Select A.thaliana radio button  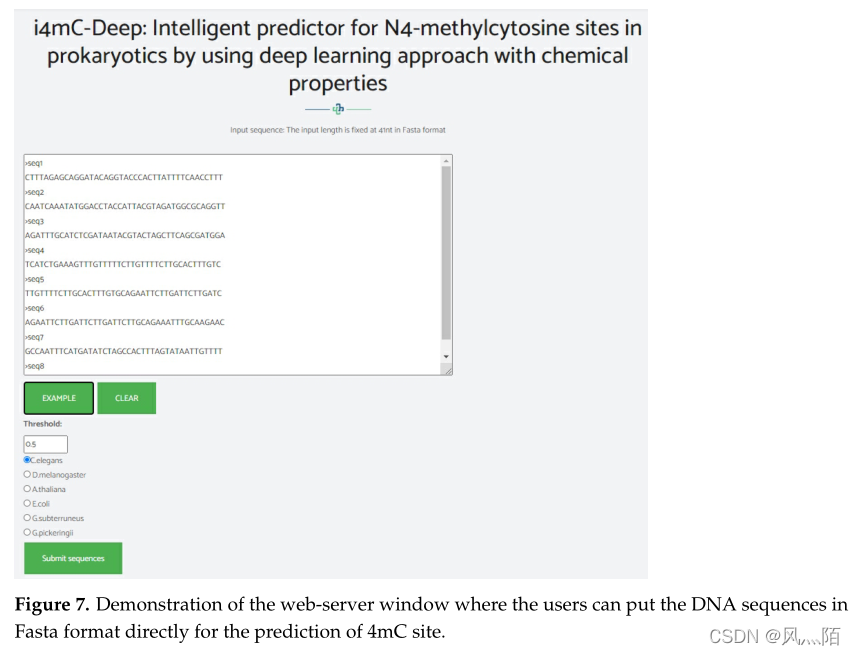[x=27, y=489]
